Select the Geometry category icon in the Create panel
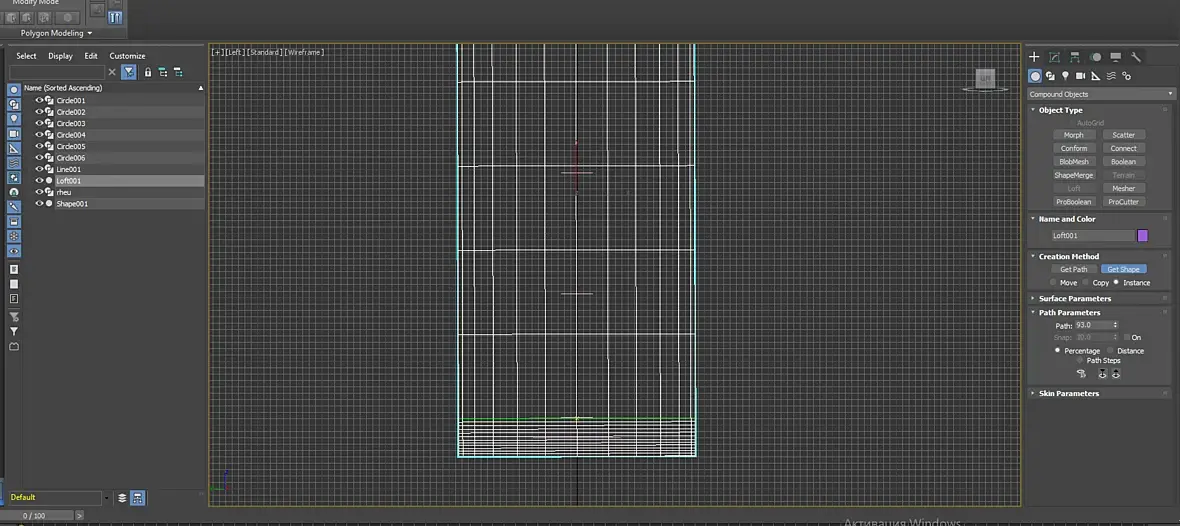The image size is (1180, 526). point(1036,76)
